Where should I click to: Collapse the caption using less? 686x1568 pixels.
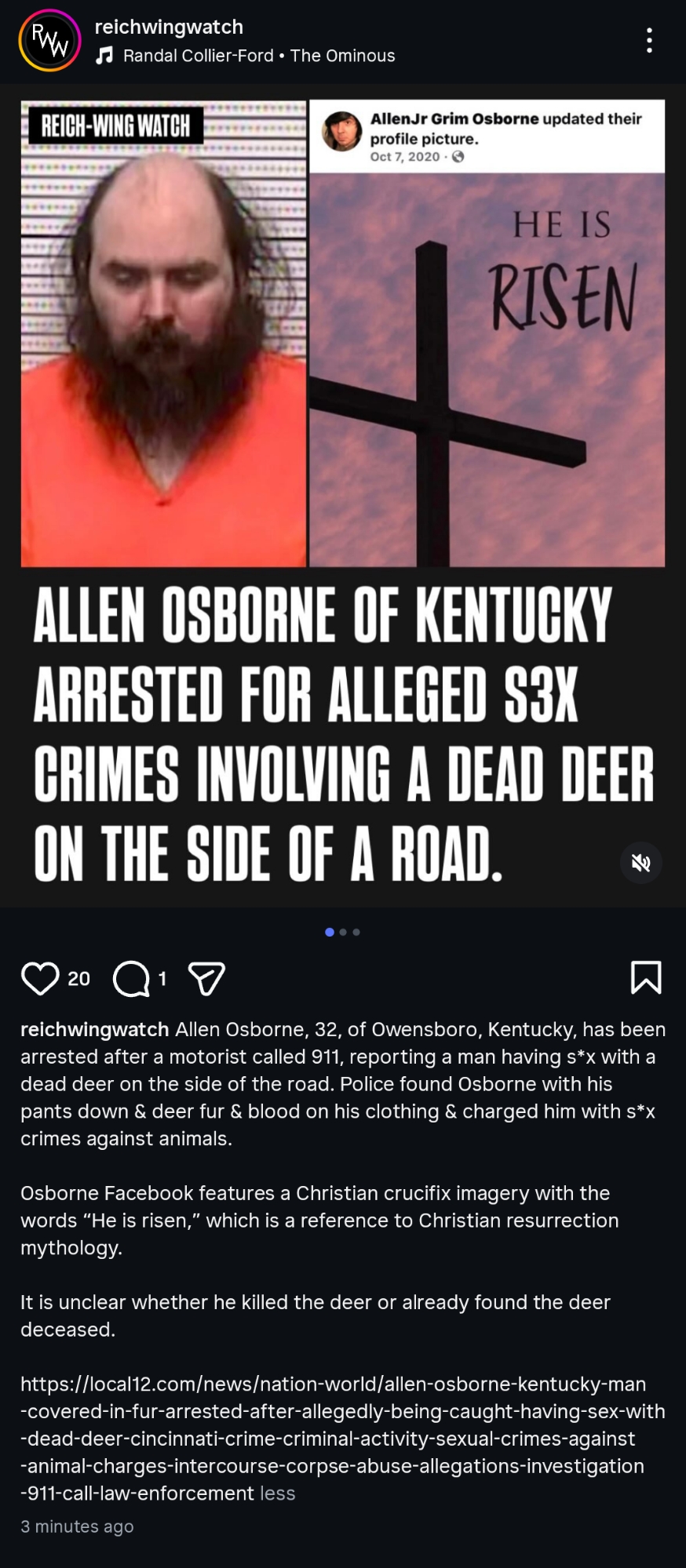278,1493
